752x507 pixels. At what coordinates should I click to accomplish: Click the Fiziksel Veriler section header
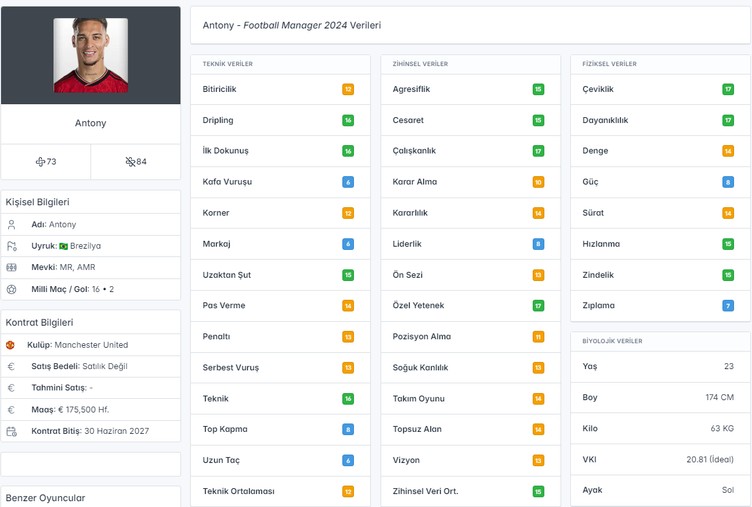pos(609,64)
